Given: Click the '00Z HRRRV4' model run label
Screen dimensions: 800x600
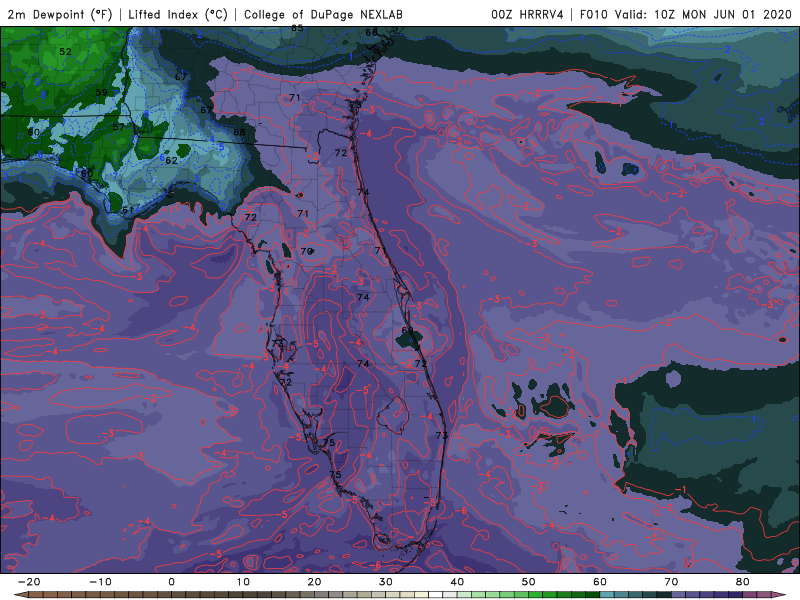Looking at the screenshot, I should [527, 14].
